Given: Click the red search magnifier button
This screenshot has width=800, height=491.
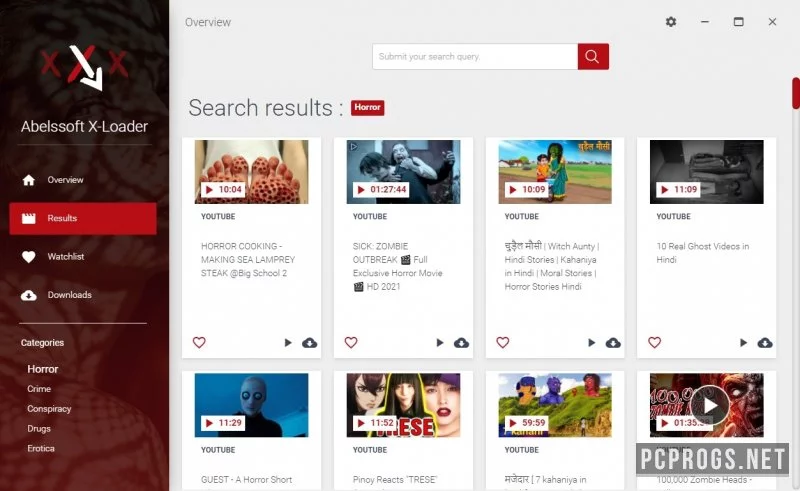Looking at the screenshot, I should click(593, 57).
